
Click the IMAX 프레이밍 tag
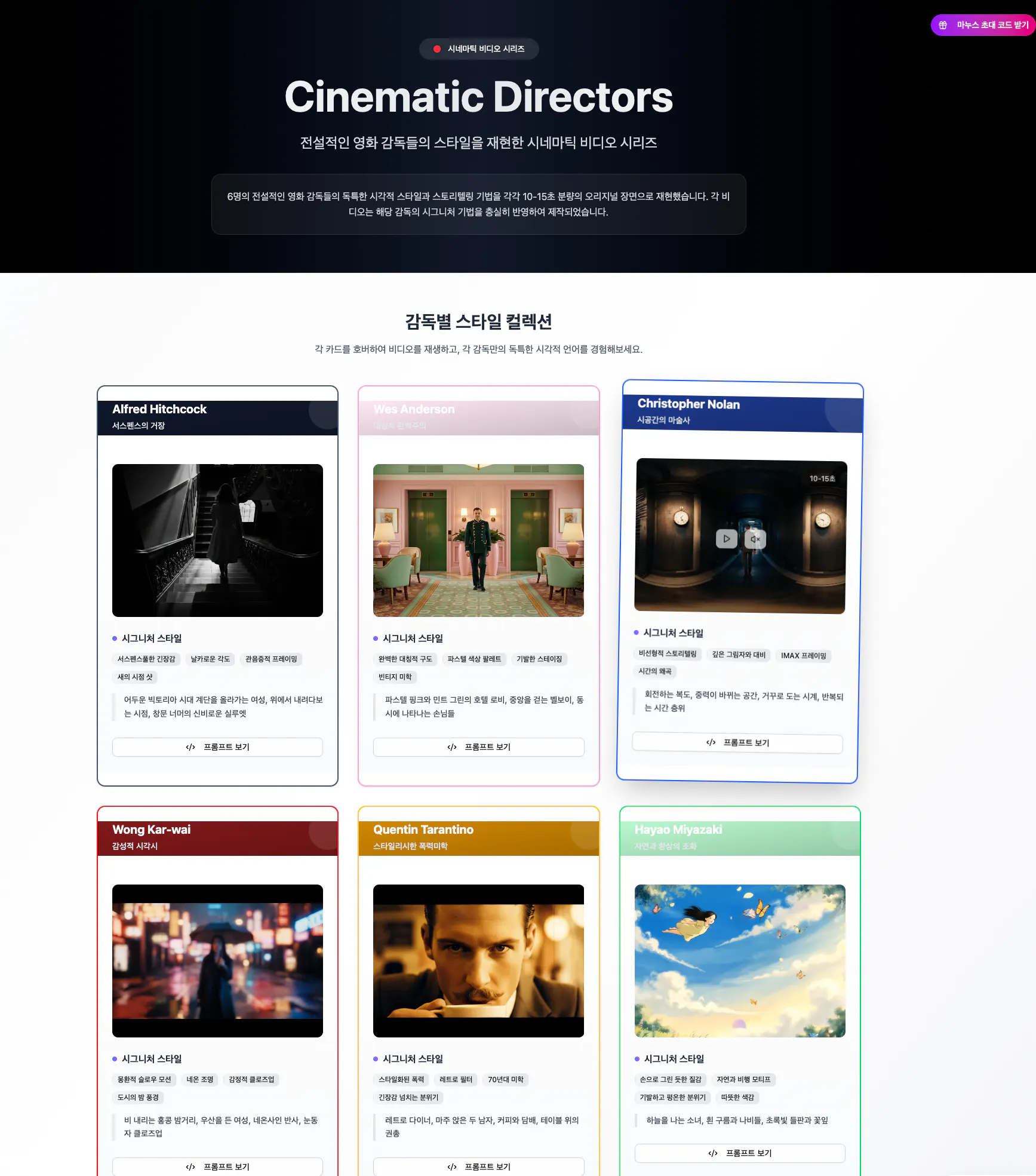[x=804, y=656]
